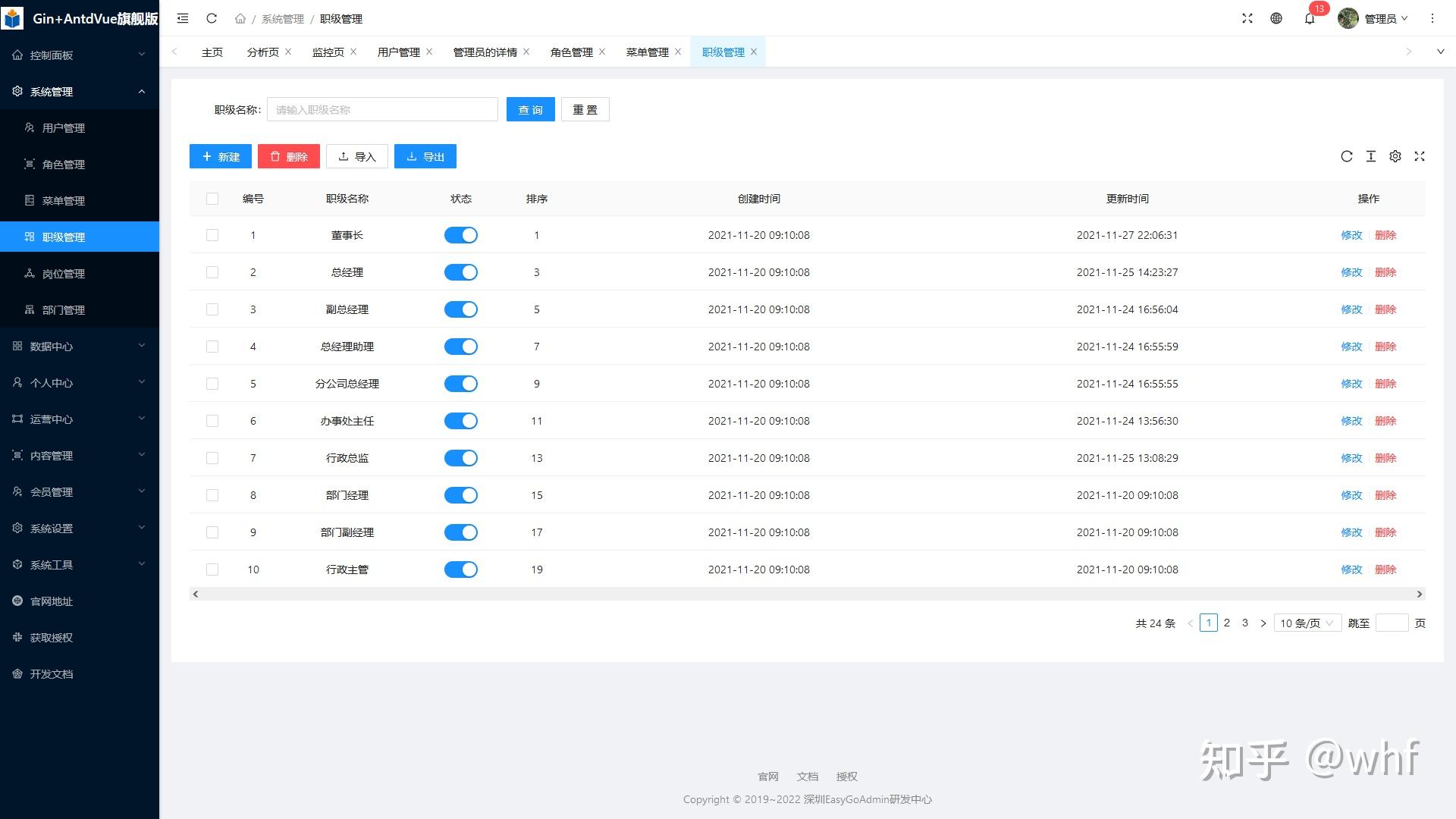Open column settings gear above the table

coord(1395,156)
